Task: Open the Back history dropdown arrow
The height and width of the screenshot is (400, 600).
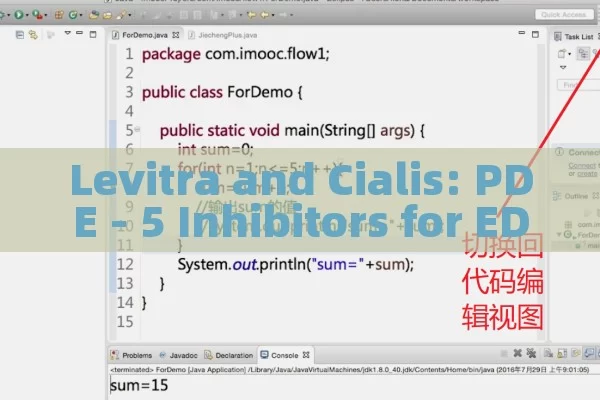Action: tap(273, 15)
